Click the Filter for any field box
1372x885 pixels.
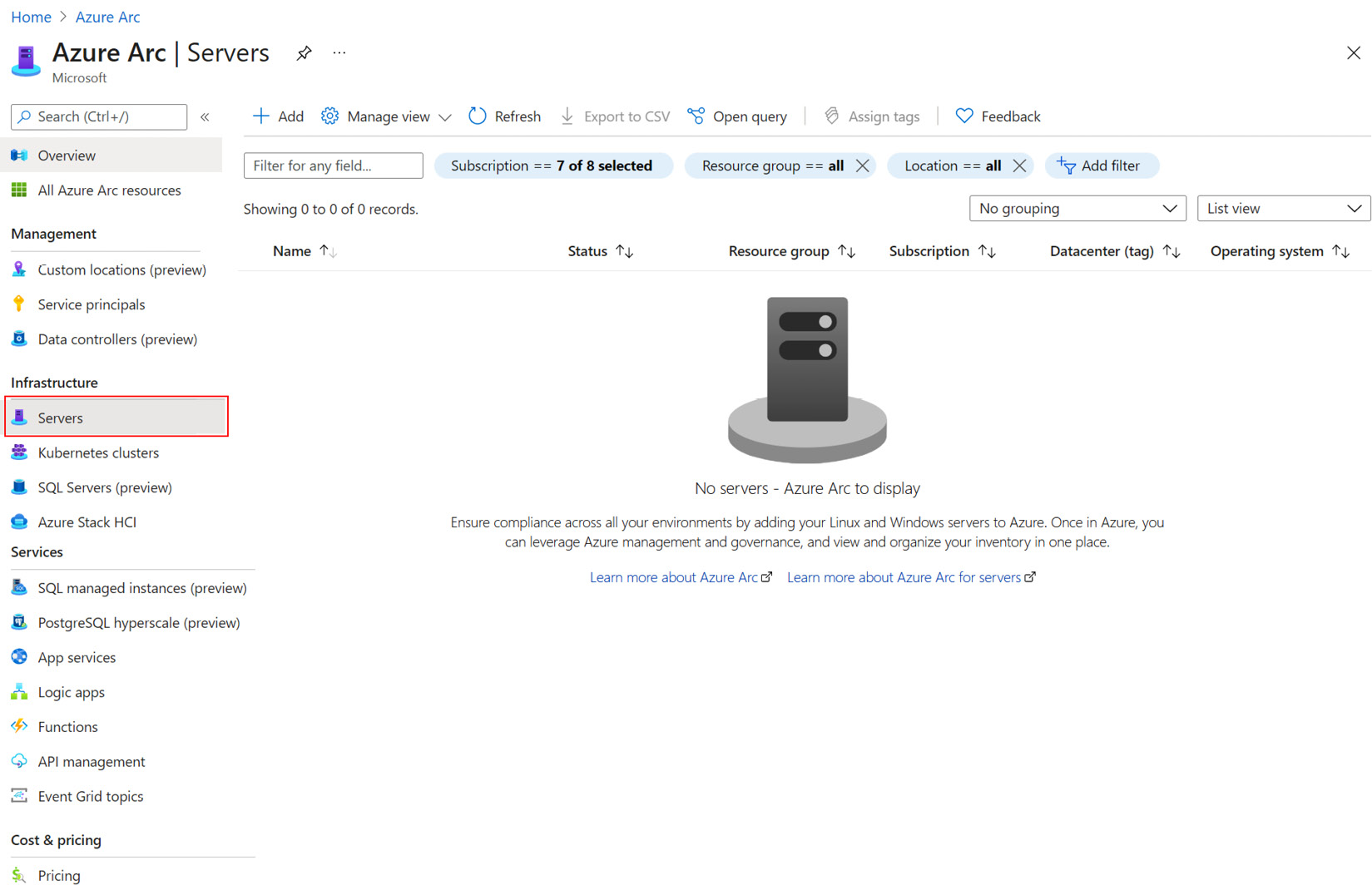click(333, 166)
